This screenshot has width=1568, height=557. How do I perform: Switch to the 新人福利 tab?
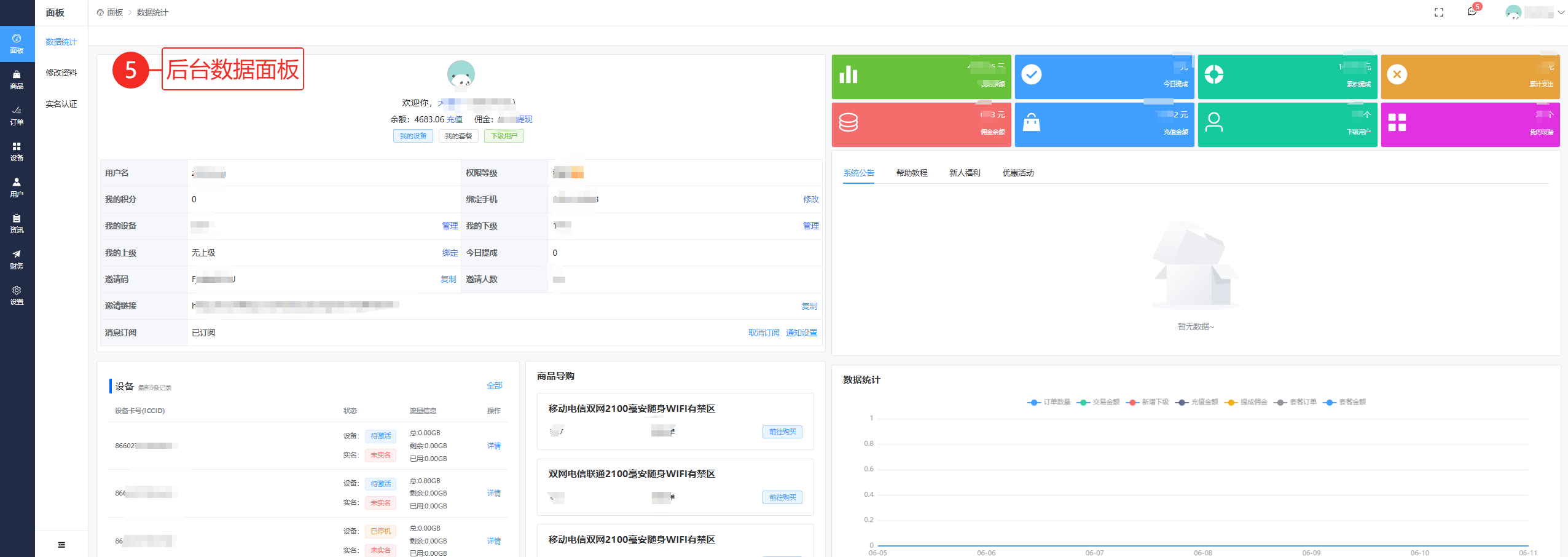[965, 173]
